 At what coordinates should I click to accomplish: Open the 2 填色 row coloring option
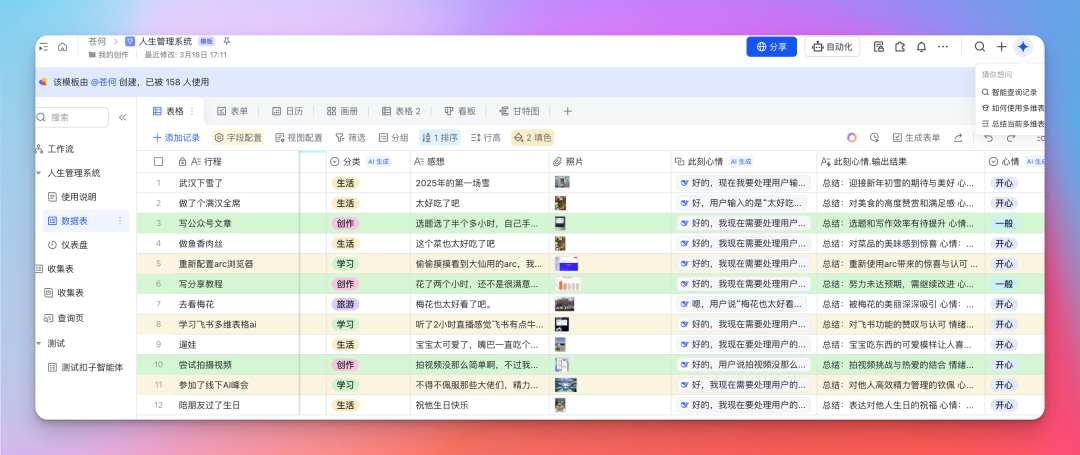point(533,138)
